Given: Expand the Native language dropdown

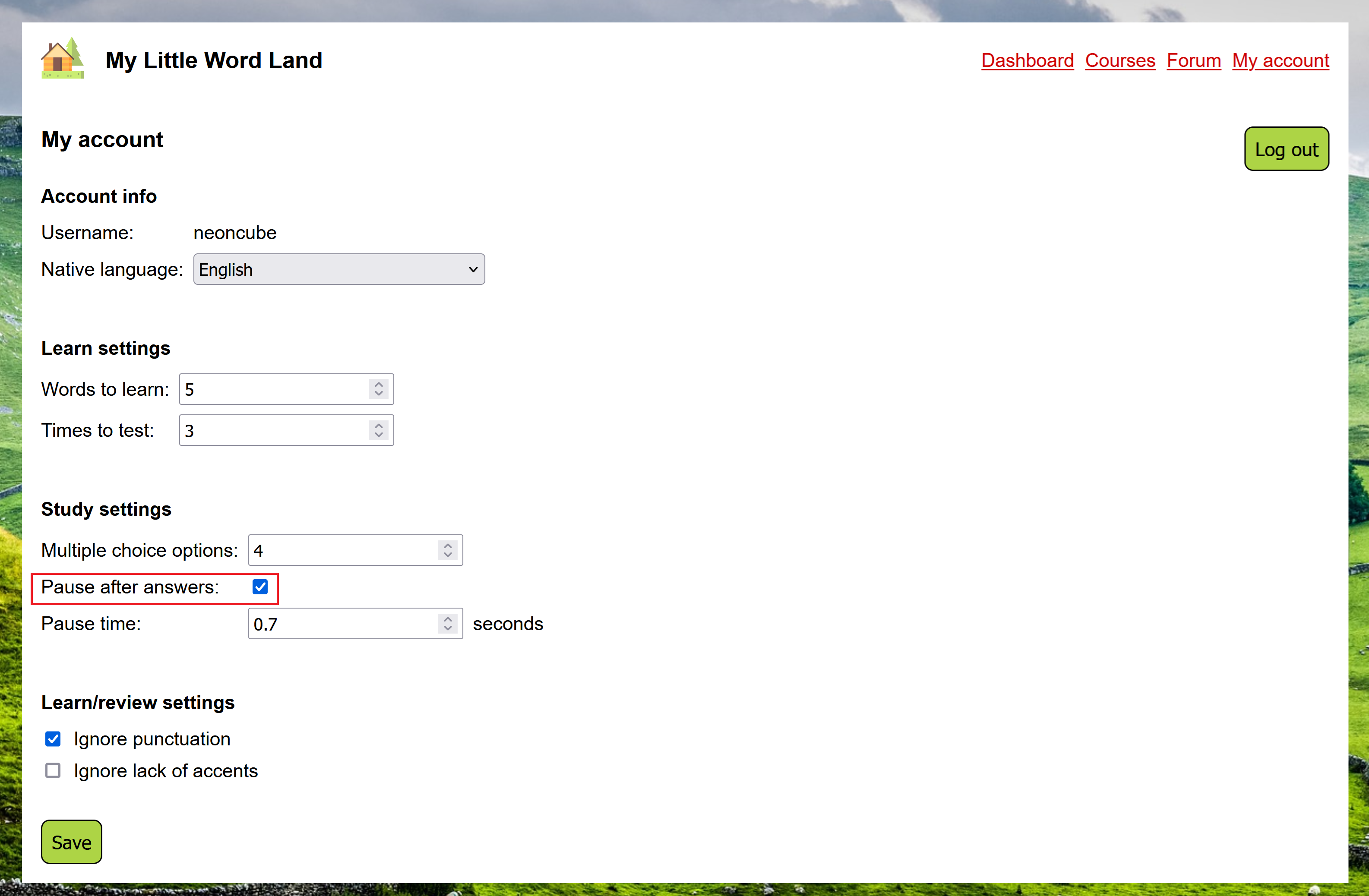Looking at the screenshot, I should pos(338,269).
